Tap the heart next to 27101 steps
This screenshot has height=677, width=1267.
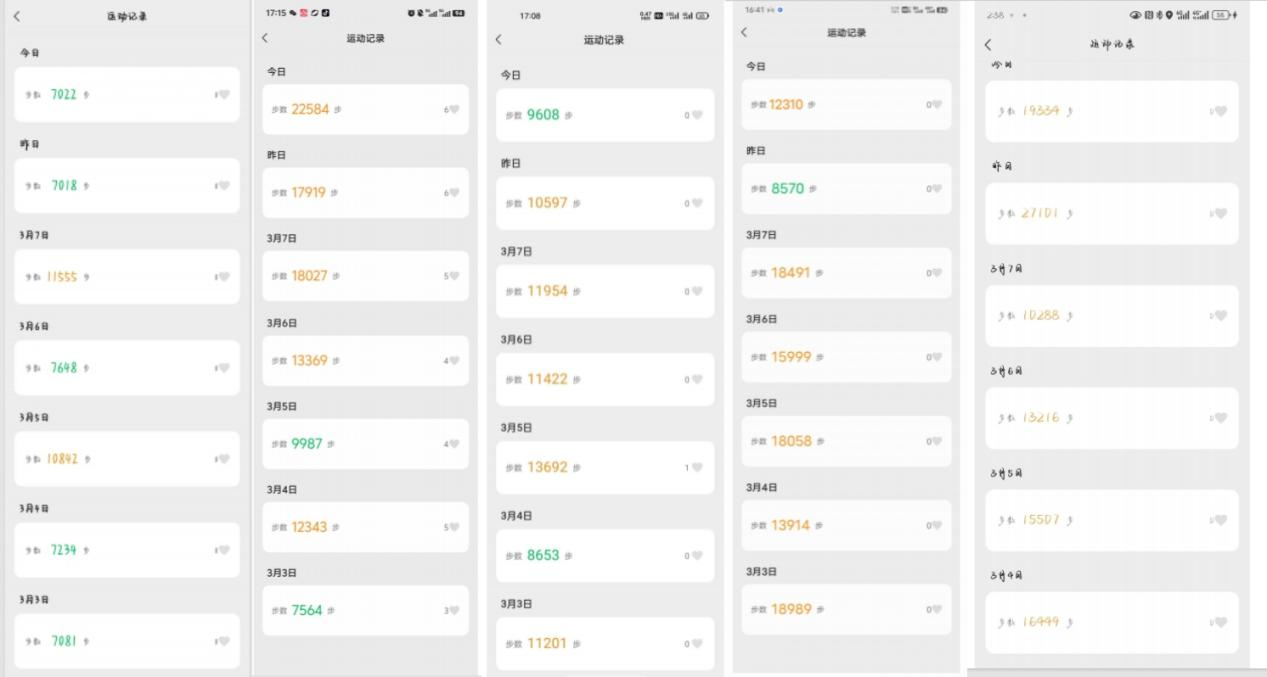tap(1220, 213)
